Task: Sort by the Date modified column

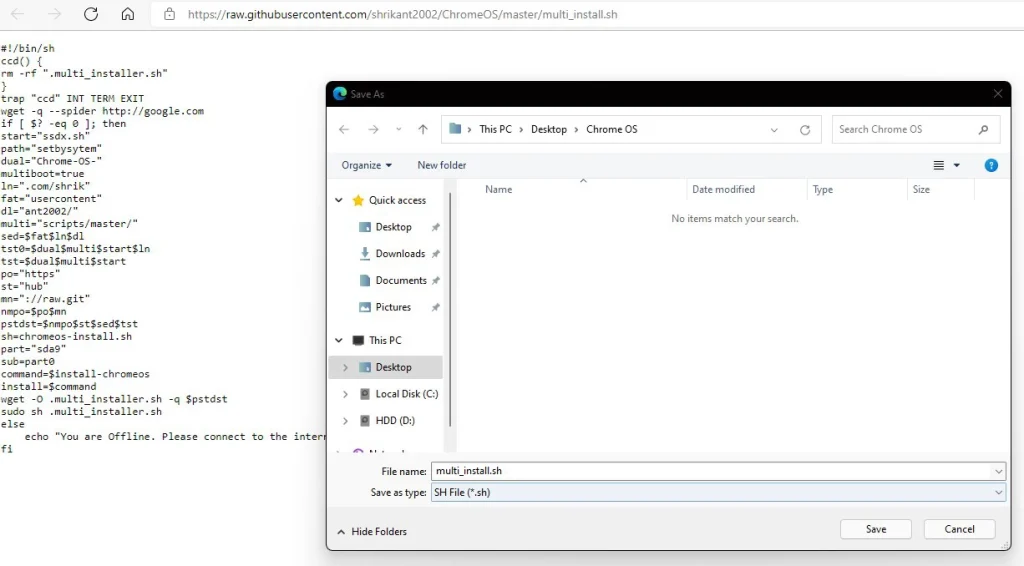Action: 723,189
